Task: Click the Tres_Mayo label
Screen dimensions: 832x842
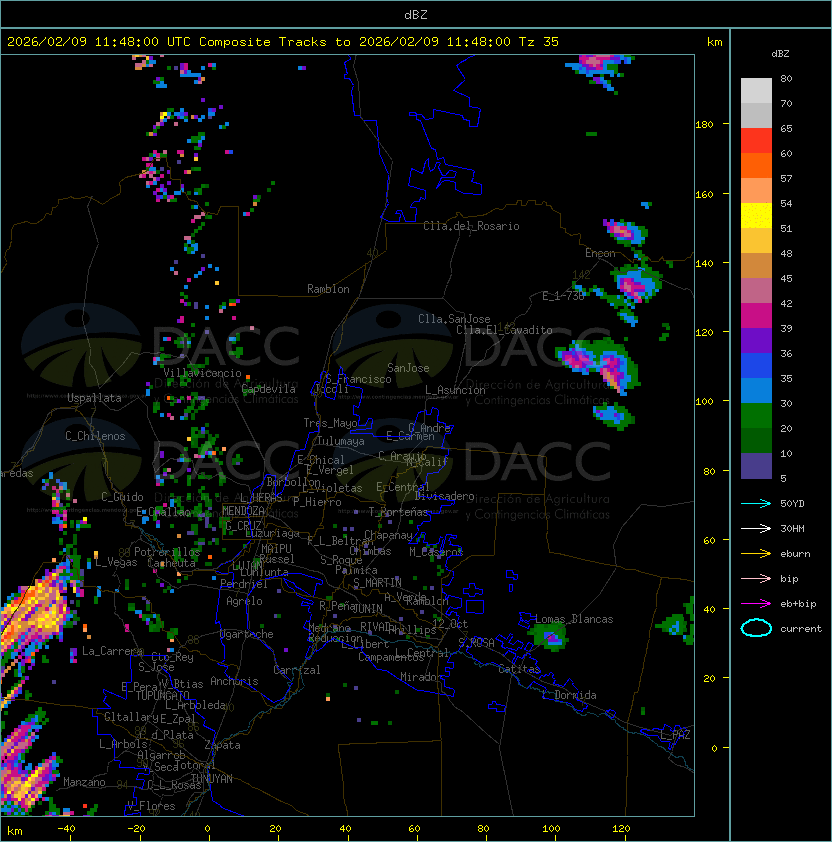Action: (330, 423)
